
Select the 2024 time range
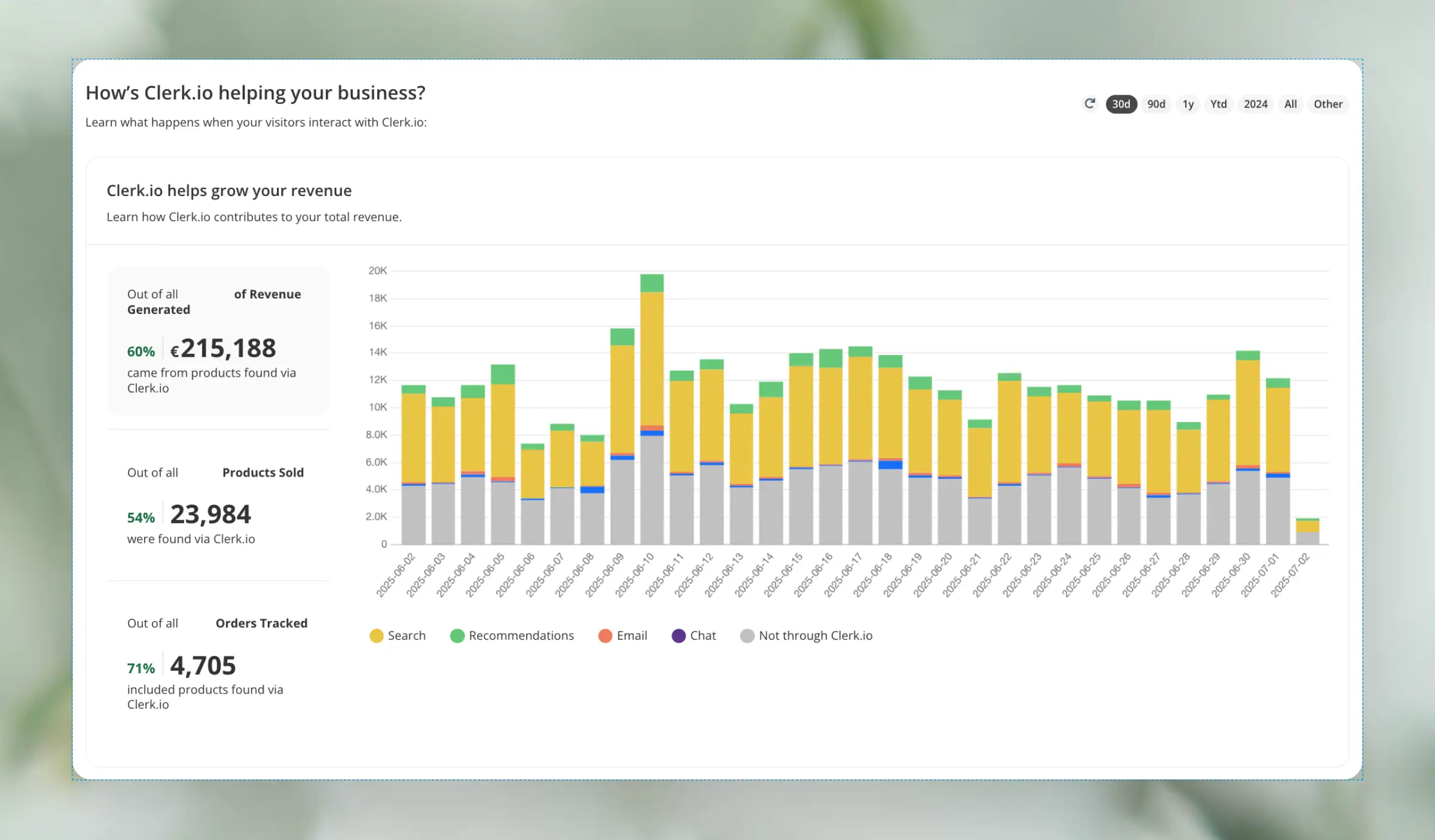[x=1255, y=103]
